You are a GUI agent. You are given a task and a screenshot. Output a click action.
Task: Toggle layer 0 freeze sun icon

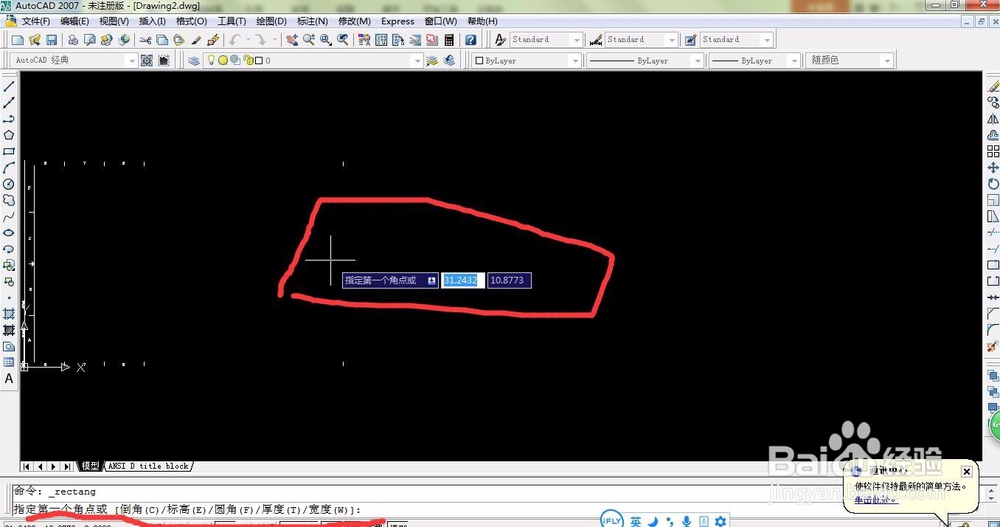[x=223, y=60]
